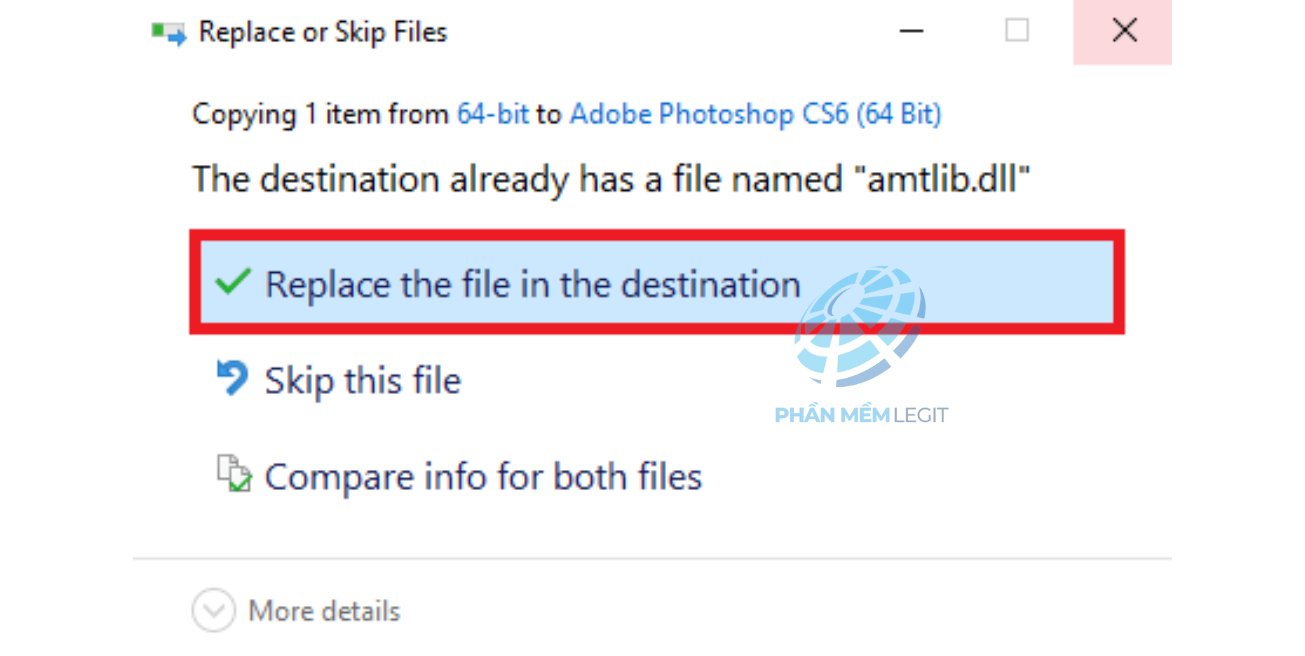Viewport: 1305px width, 656px height.
Task: Minimize the Replace or Skip Files dialog
Action: point(911,31)
